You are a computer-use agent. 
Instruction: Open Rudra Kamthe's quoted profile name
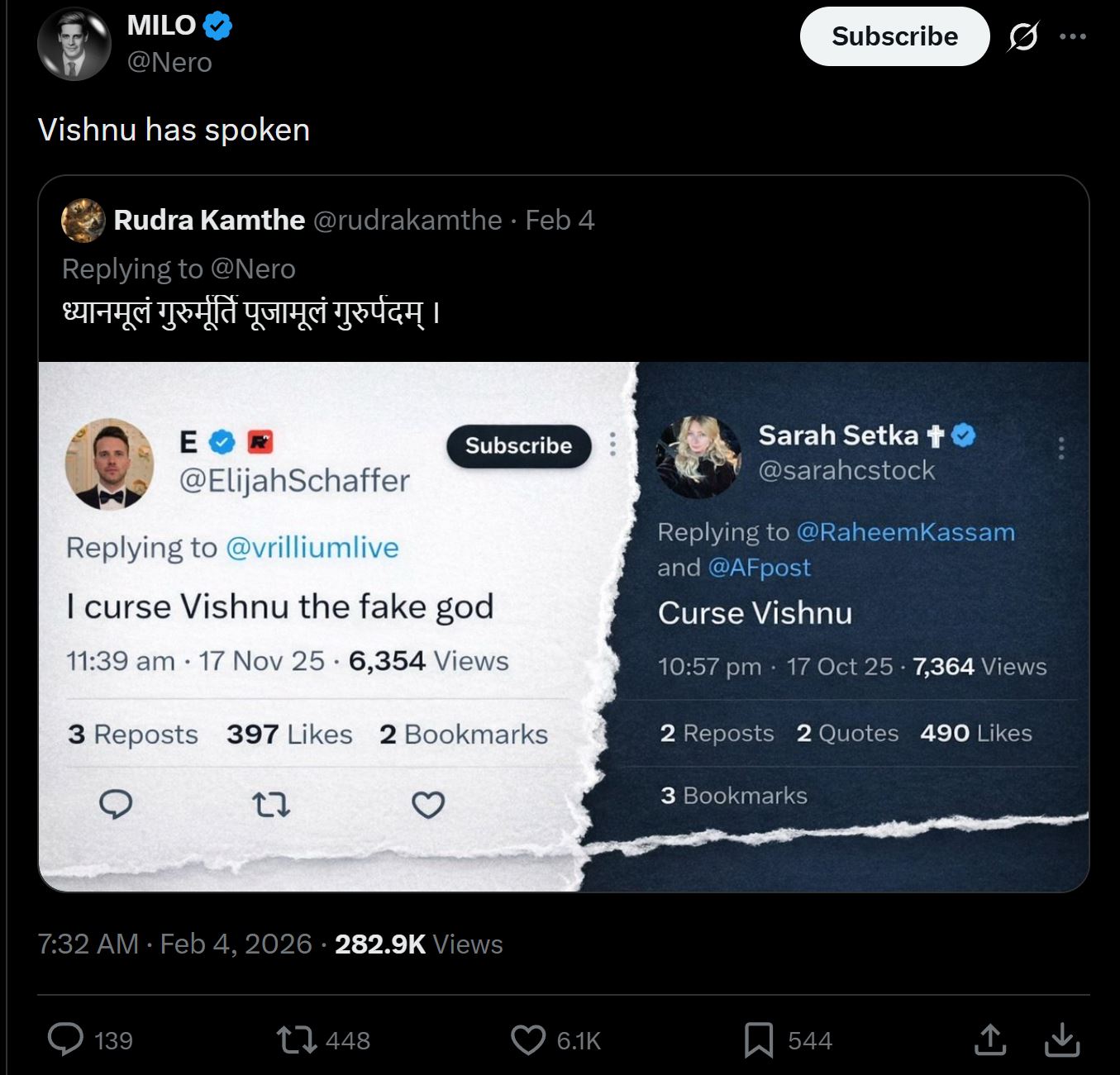(x=209, y=220)
